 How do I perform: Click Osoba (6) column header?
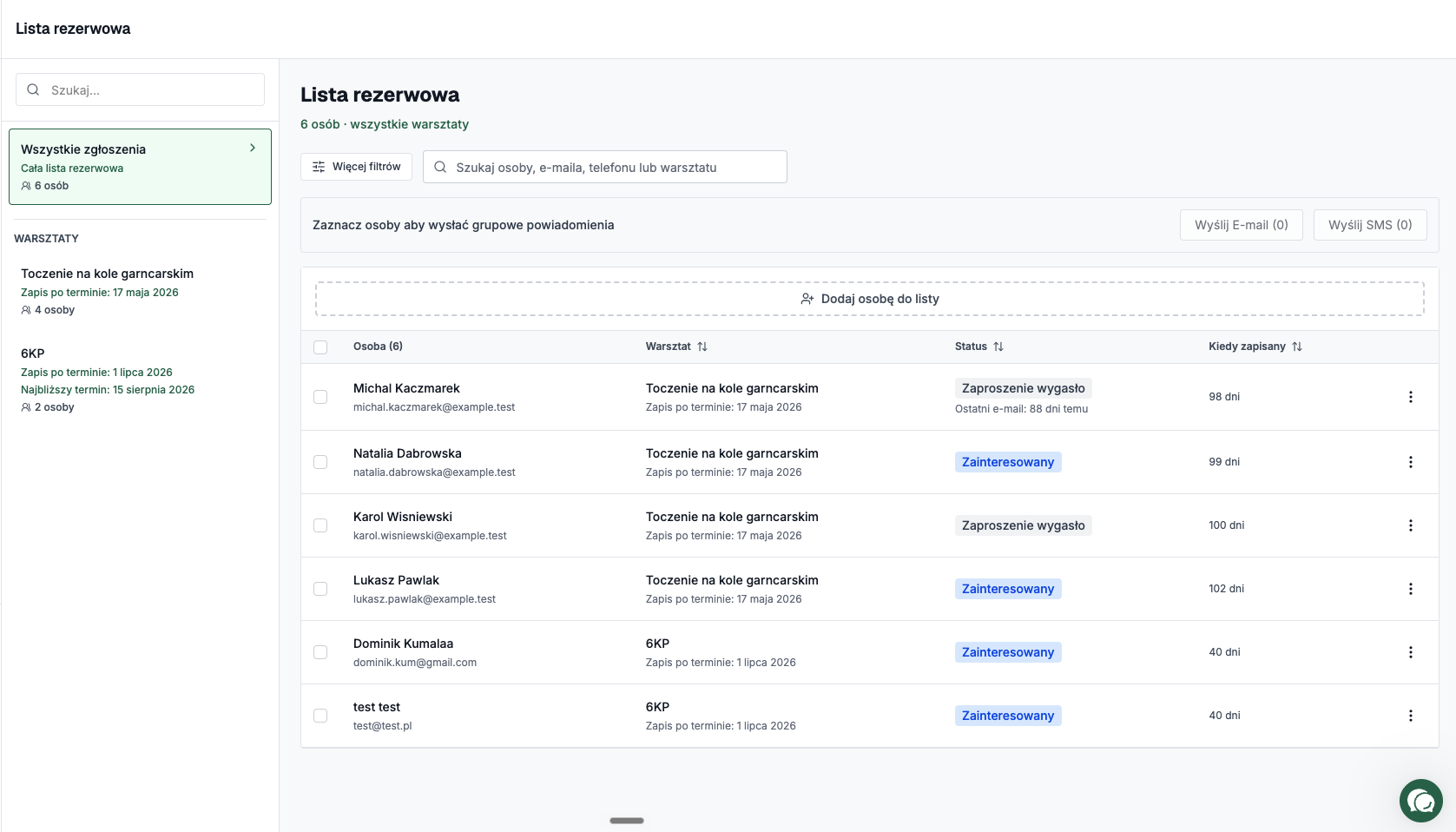[x=378, y=347]
